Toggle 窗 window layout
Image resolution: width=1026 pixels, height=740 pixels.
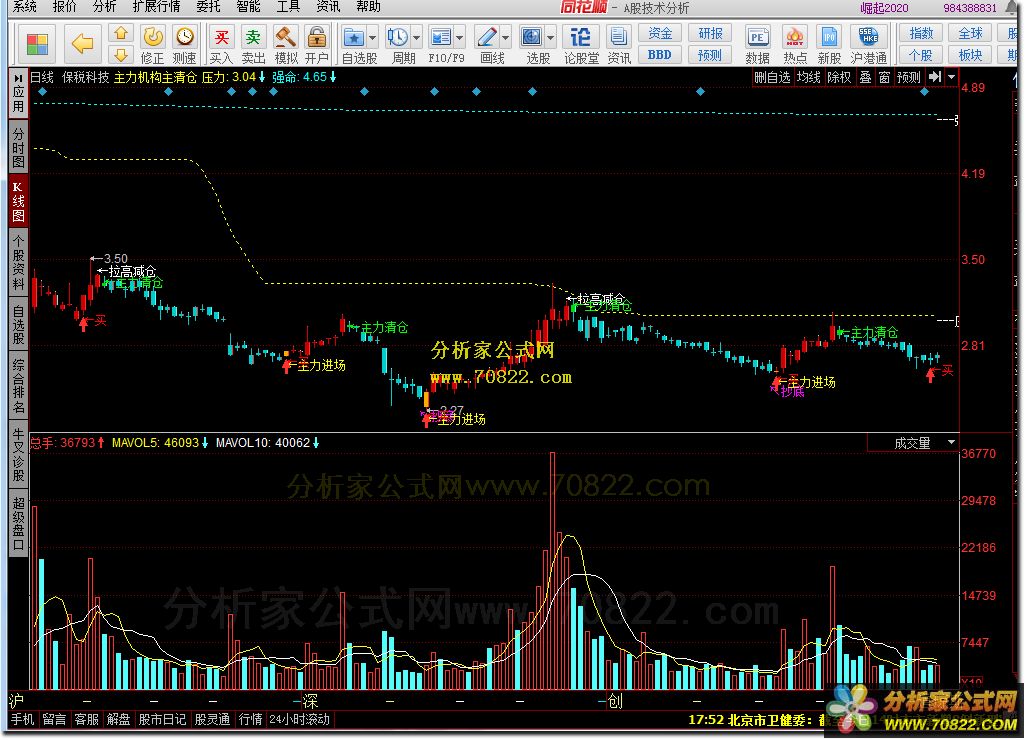(x=884, y=77)
